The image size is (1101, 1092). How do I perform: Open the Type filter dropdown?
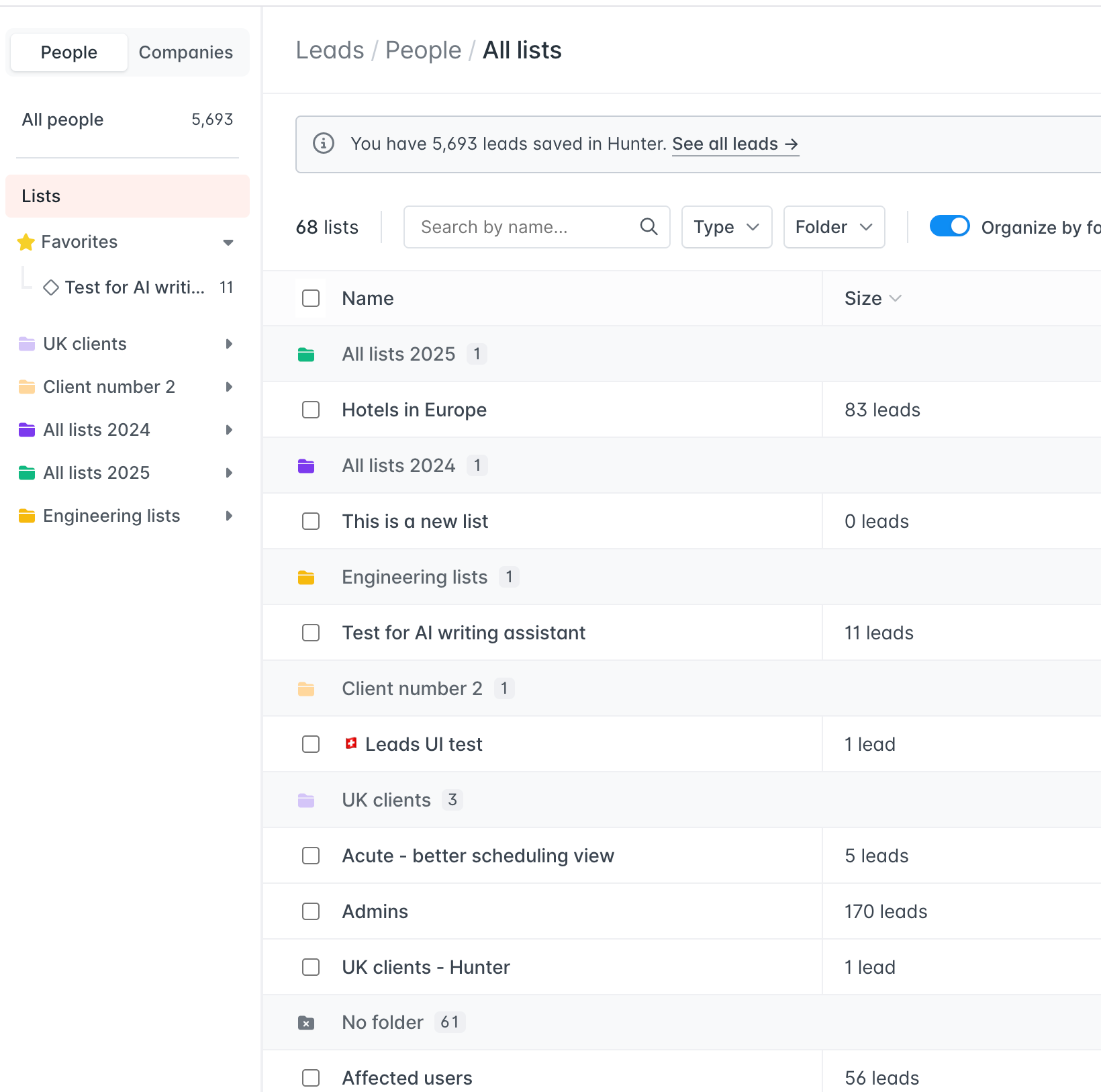[x=726, y=227]
